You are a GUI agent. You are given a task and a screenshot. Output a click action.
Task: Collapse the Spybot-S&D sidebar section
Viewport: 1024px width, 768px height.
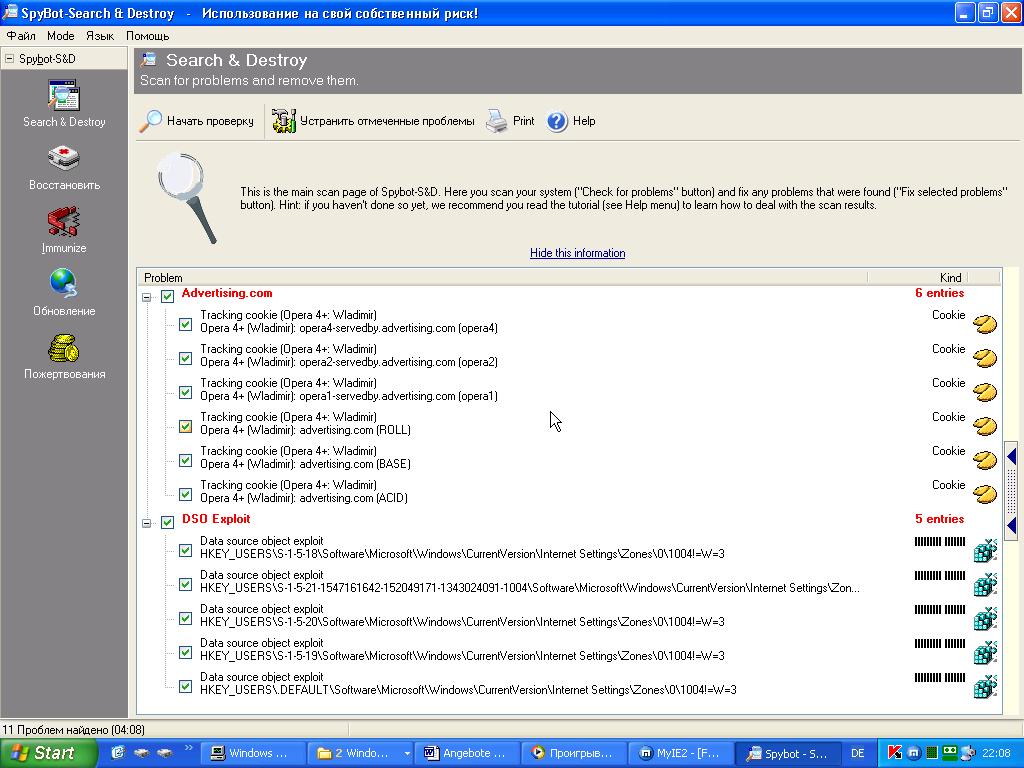[9, 59]
